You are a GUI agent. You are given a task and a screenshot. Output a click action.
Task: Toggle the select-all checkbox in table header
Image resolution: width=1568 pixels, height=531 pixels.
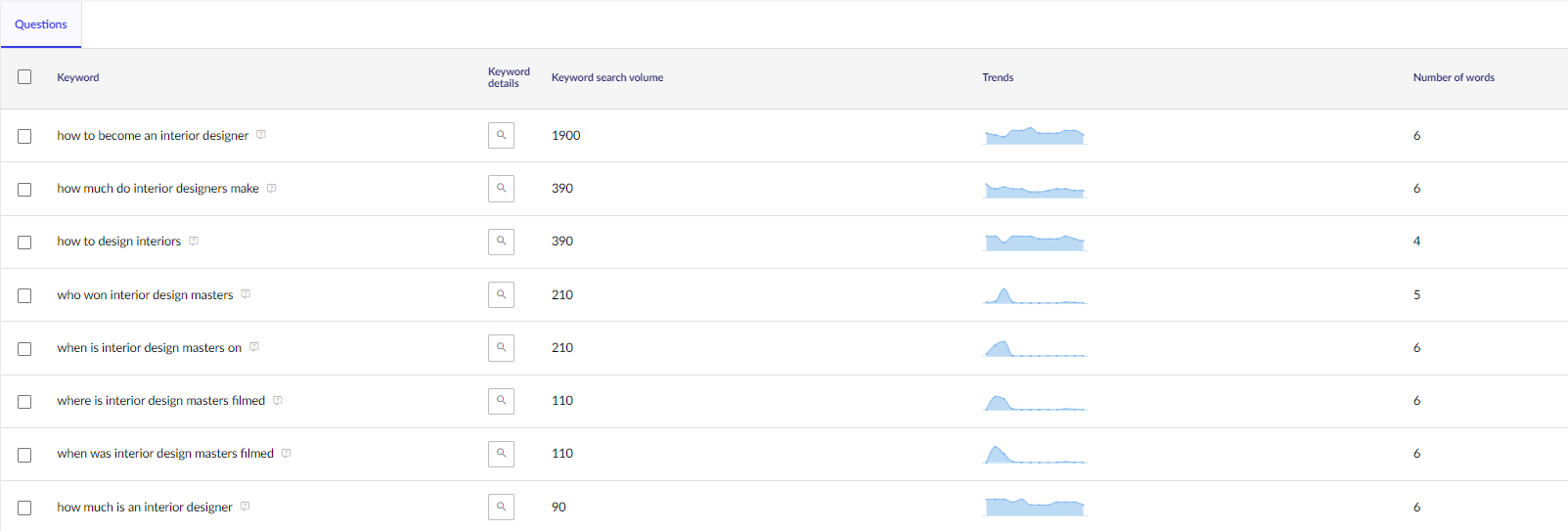pos(24,76)
